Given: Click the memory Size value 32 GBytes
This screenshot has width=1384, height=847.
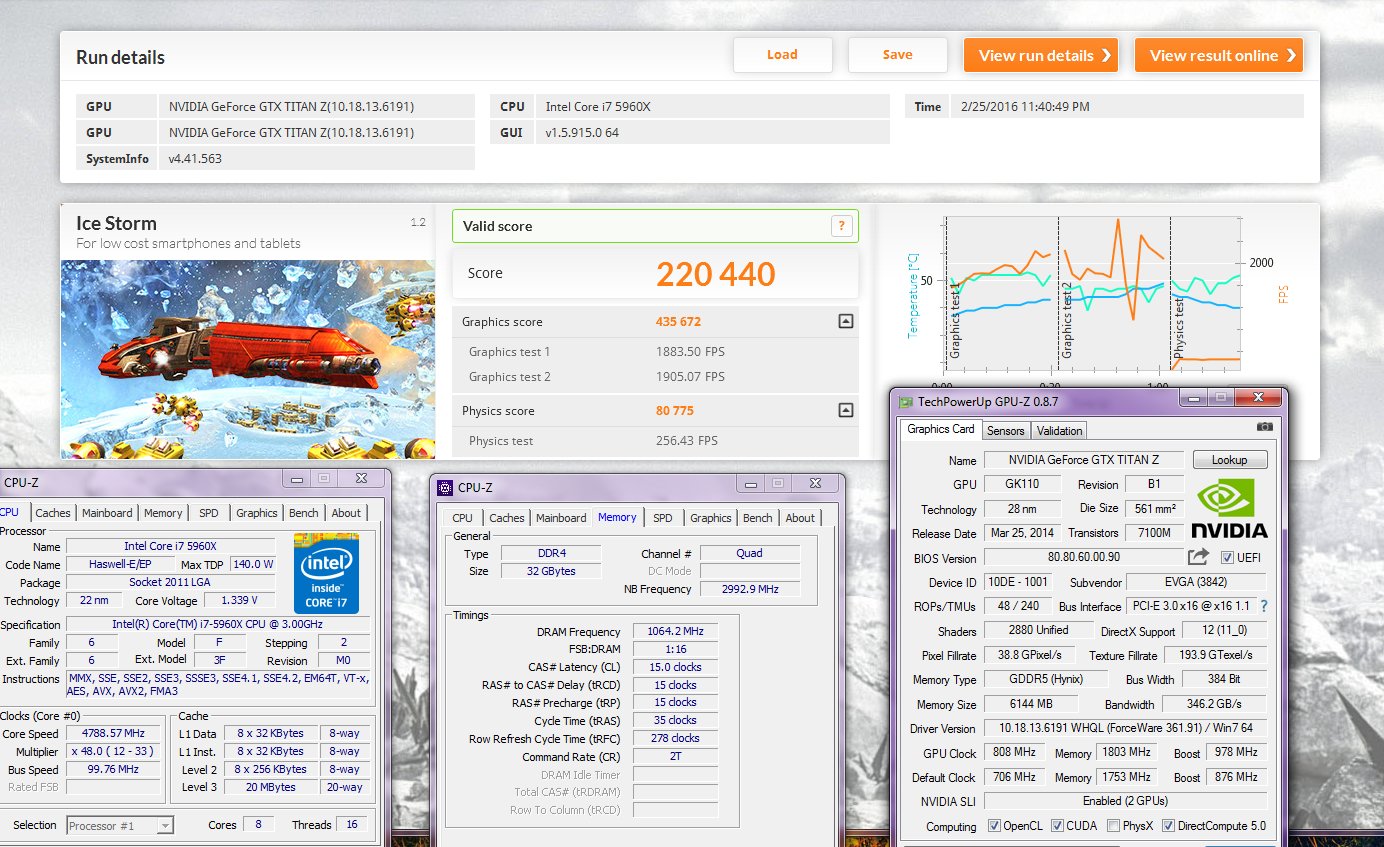Looking at the screenshot, I should pos(550,571).
